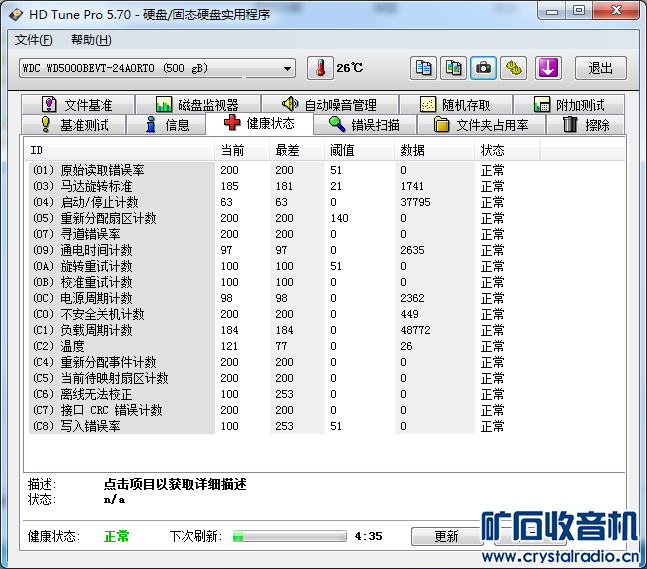Select the 附加测试 tab
This screenshot has height=569, width=647.
(569, 104)
